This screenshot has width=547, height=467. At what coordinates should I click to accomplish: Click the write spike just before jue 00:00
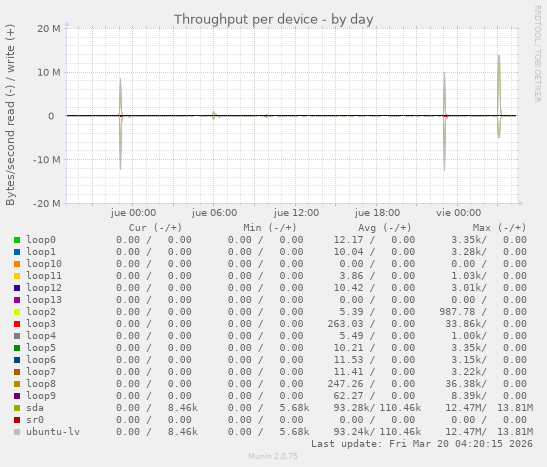point(120,97)
